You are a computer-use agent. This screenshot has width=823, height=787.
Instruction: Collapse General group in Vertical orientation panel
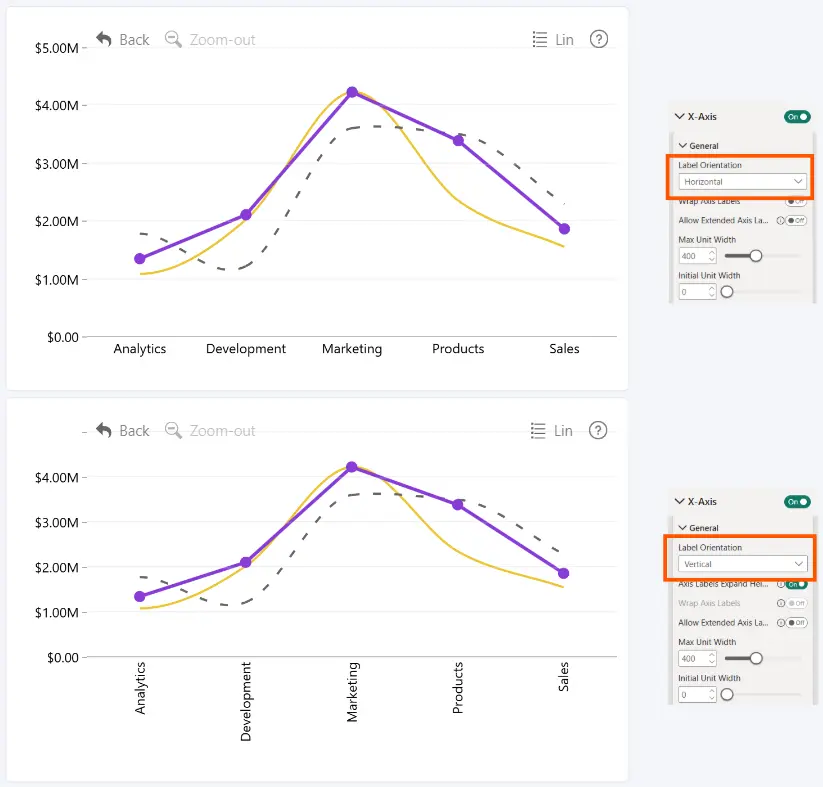[683, 528]
